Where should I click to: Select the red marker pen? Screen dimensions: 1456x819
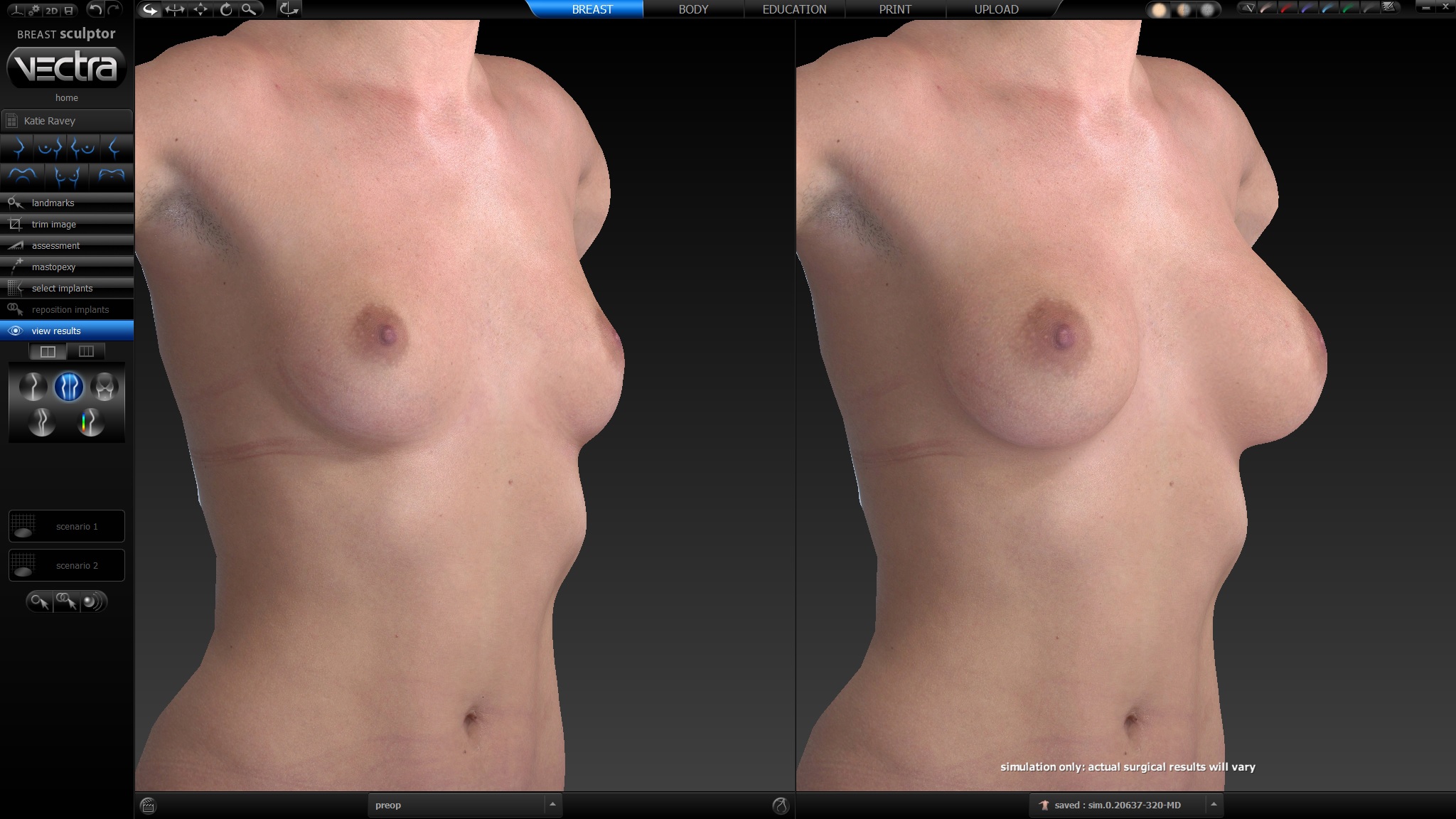(x=1288, y=9)
